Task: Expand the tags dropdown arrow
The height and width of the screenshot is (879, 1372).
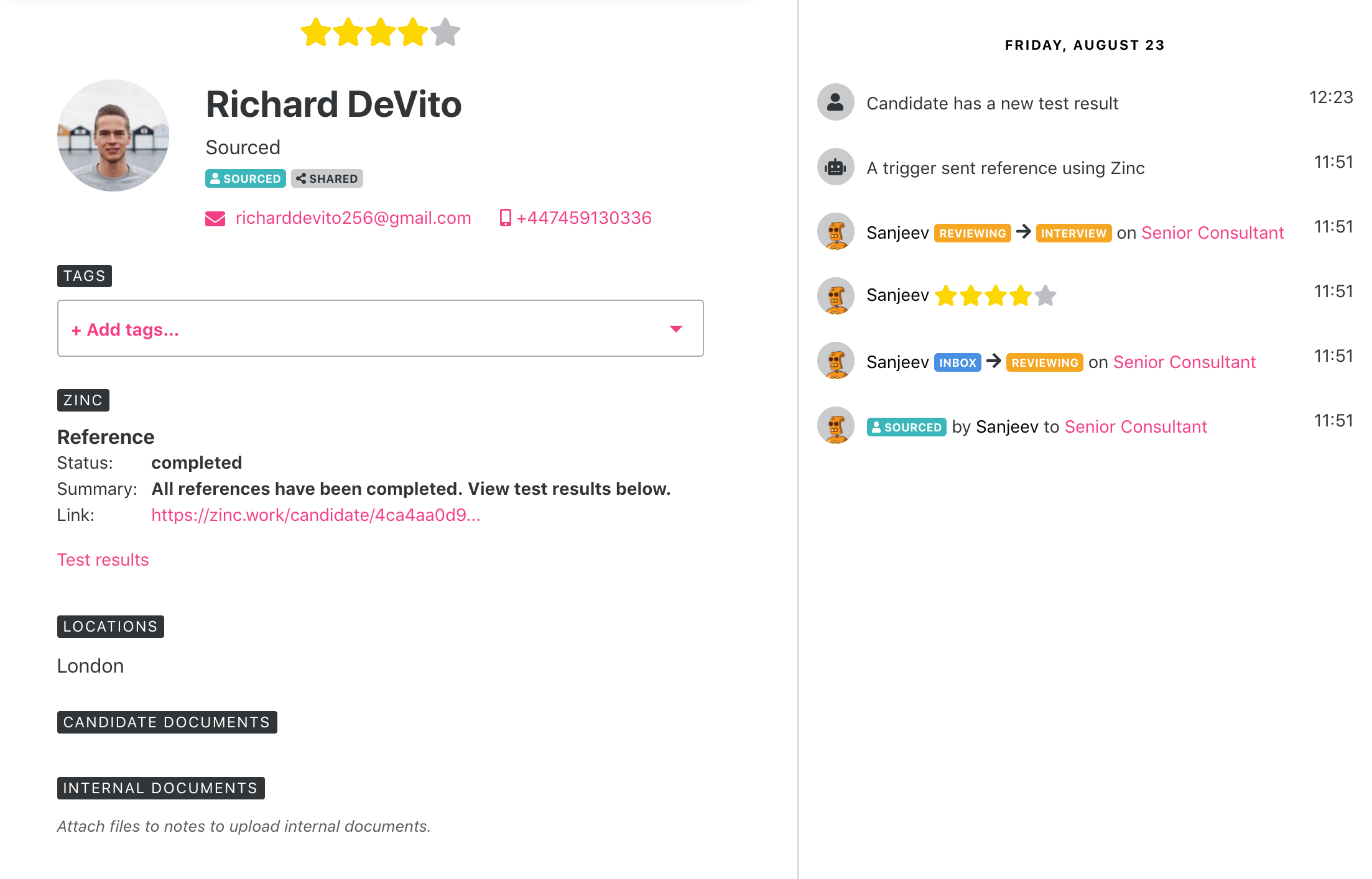Action: (676, 329)
